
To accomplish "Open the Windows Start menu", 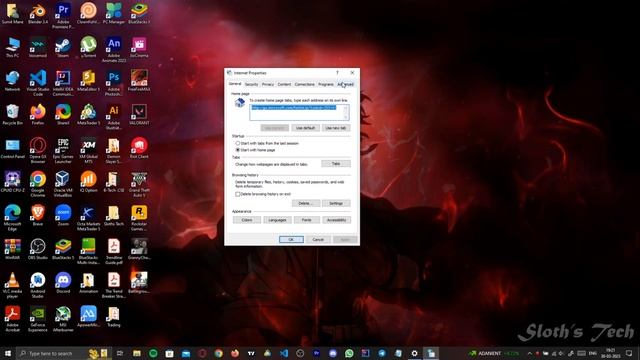I will pyautogui.click(x=8, y=353).
